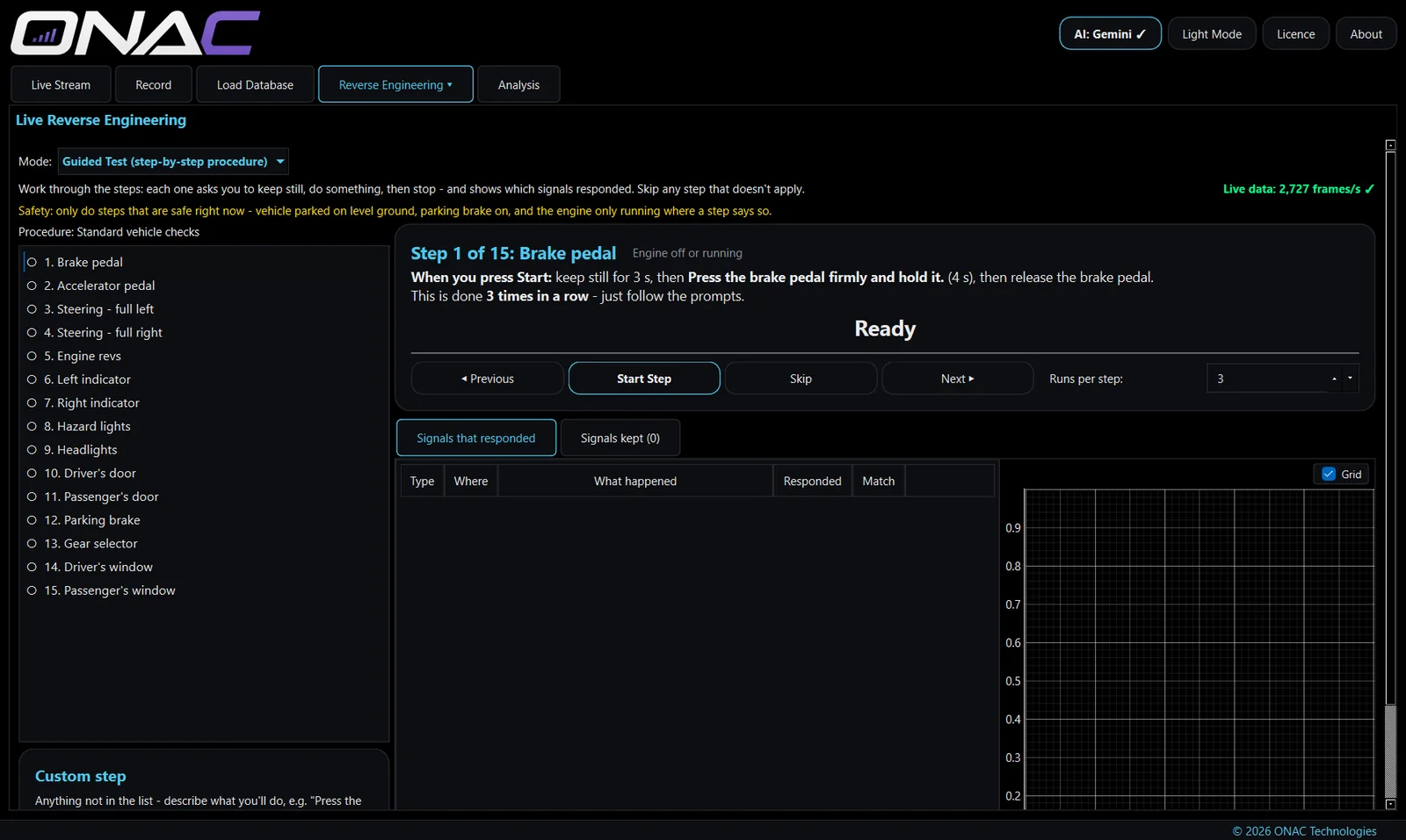Click the Start Step button
The width and height of the screenshot is (1406, 840).
[644, 379]
